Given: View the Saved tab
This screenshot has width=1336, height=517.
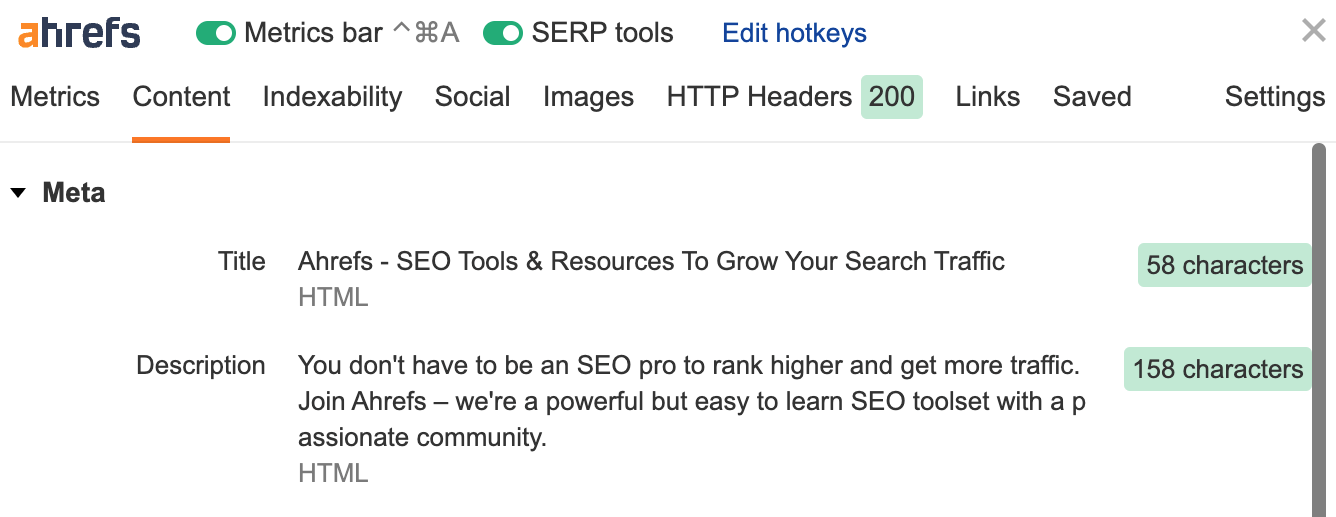Looking at the screenshot, I should click(x=1092, y=97).
